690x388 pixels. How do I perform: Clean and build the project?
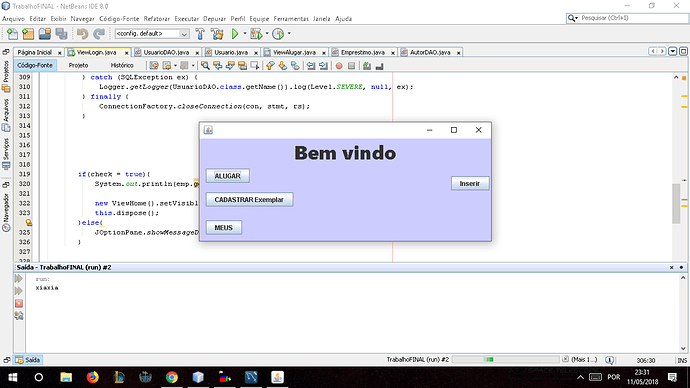[217, 33]
